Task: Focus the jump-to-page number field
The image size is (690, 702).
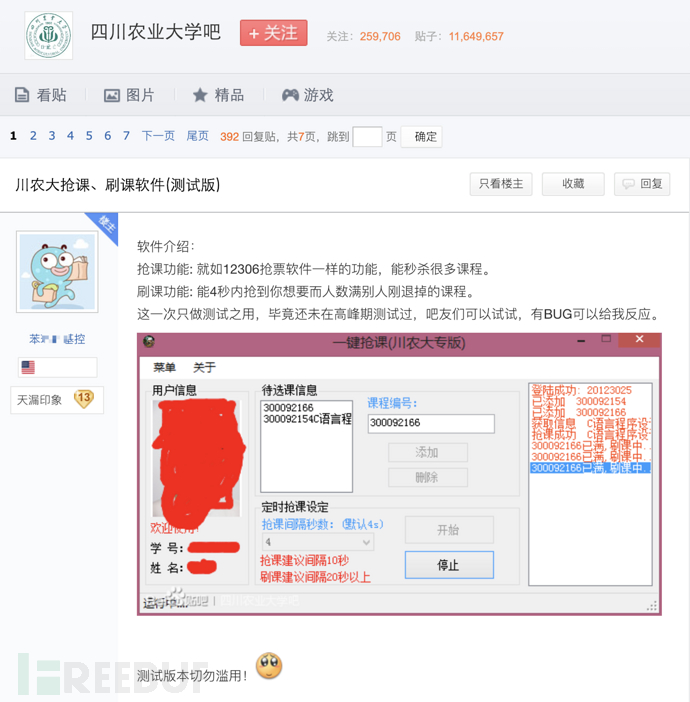Action: pyautogui.click(x=367, y=137)
